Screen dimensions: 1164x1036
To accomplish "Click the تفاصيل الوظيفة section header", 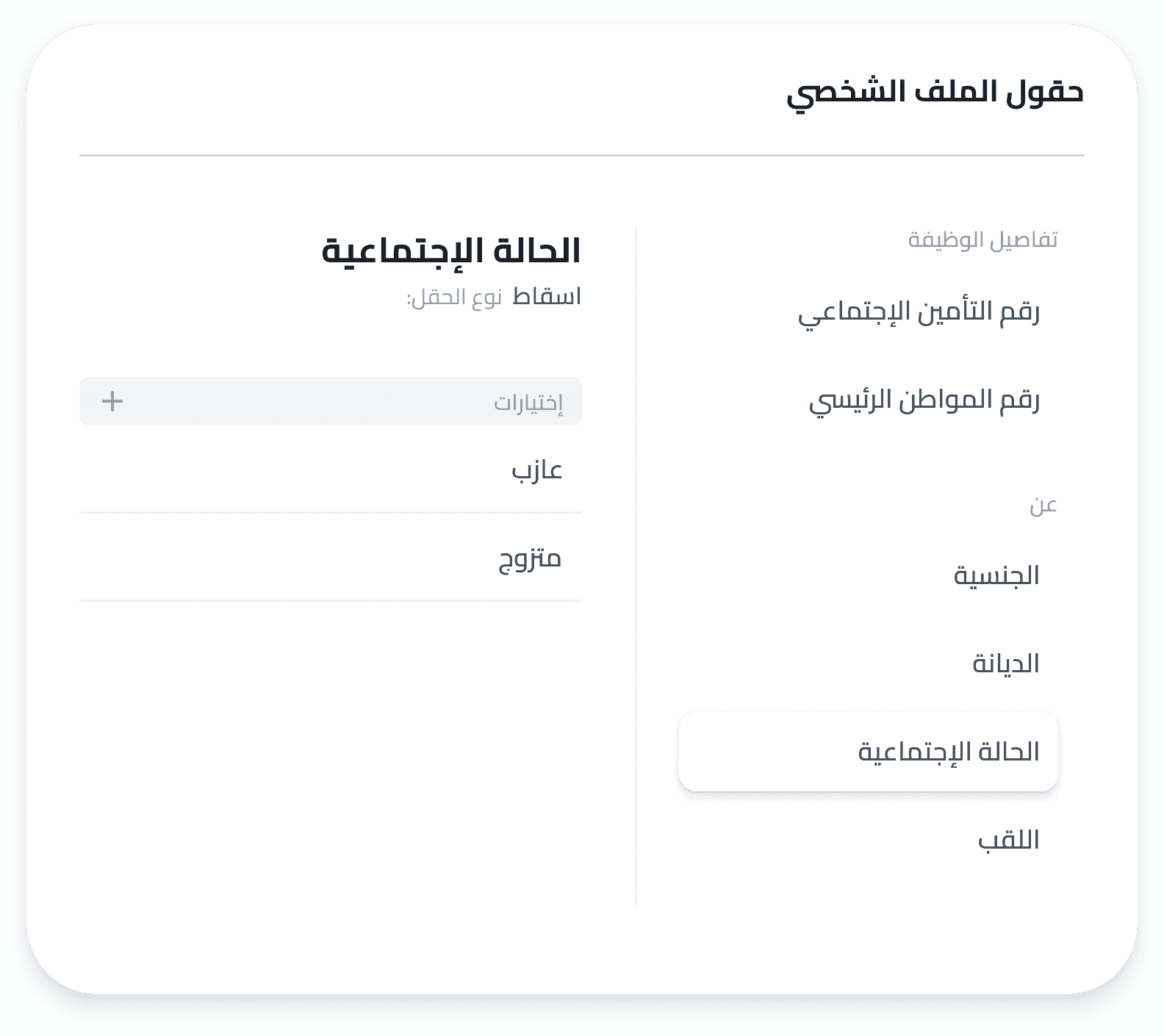I will click(x=982, y=240).
